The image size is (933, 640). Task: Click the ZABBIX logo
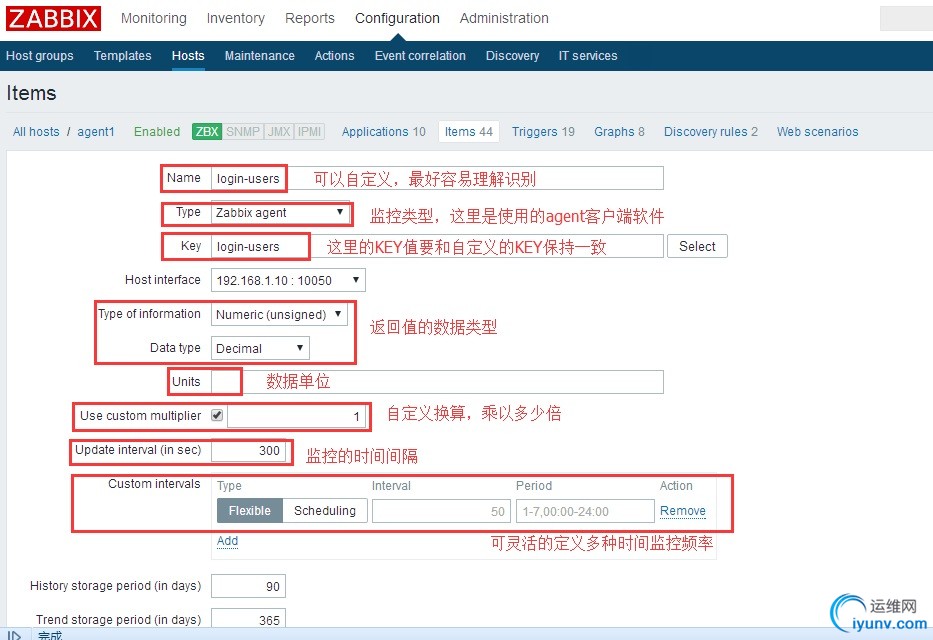[x=53, y=18]
